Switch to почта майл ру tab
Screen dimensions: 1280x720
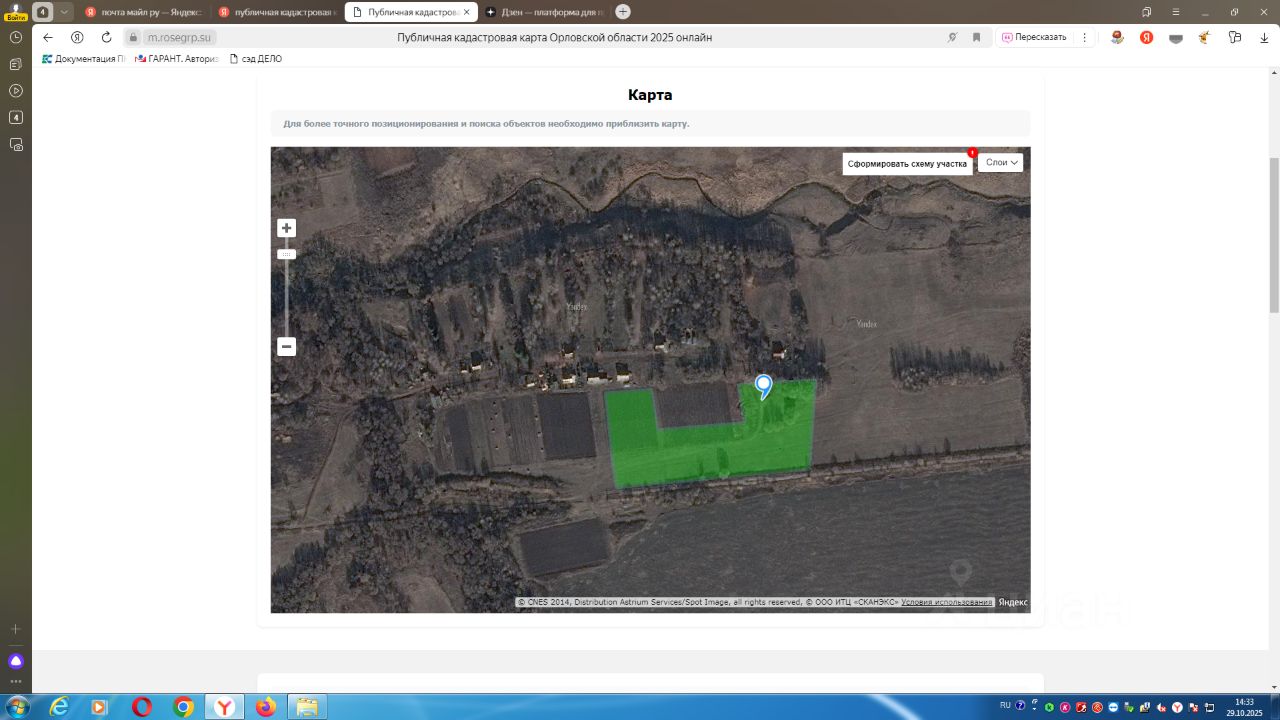point(143,12)
